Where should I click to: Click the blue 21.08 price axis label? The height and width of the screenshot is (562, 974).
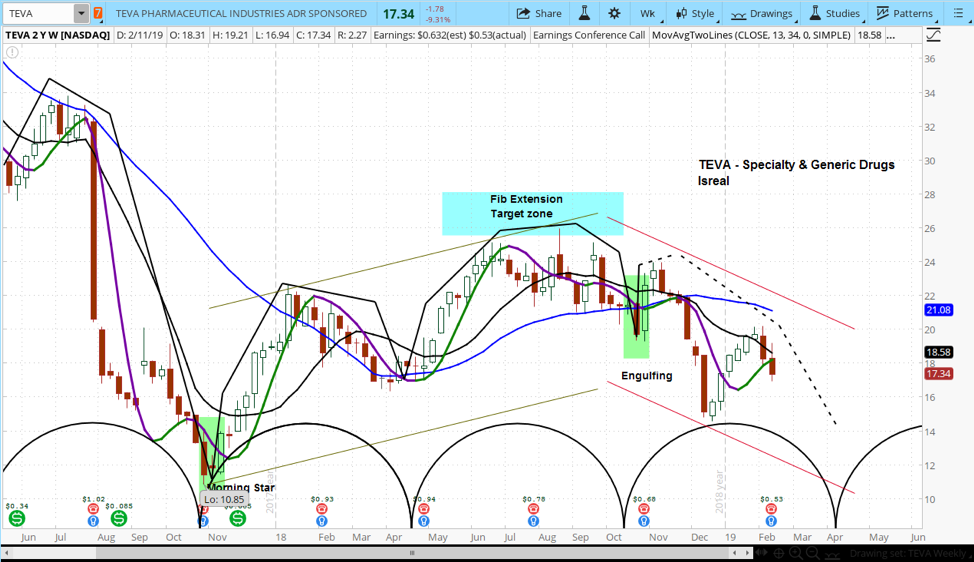(x=938, y=309)
